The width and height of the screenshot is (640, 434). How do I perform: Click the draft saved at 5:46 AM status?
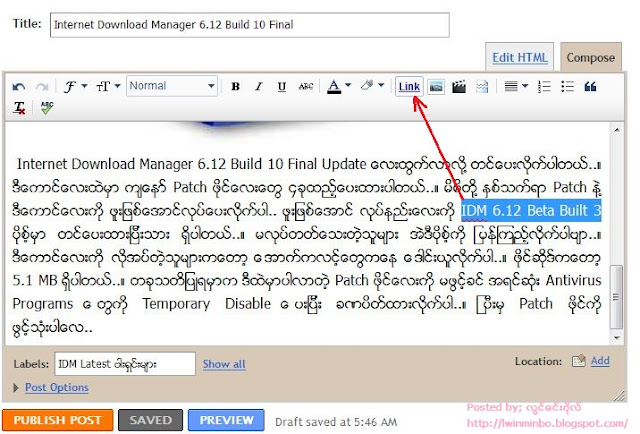pyautogui.click(x=336, y=422)
